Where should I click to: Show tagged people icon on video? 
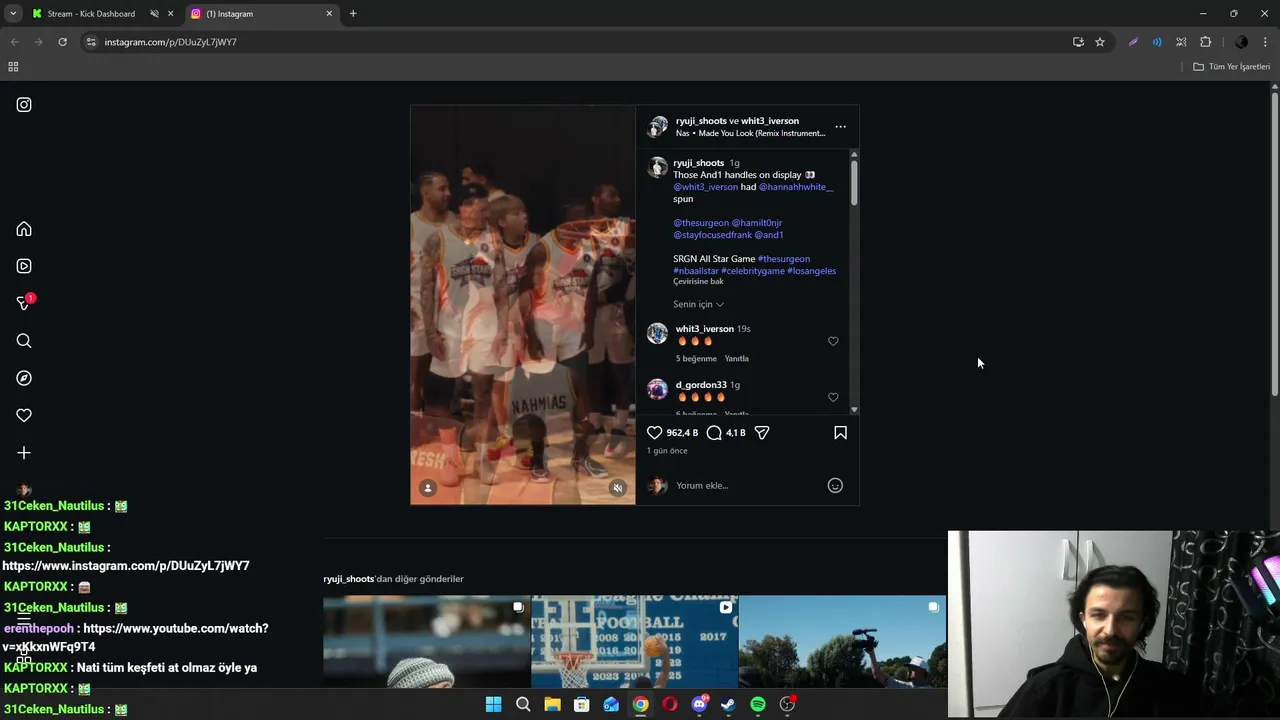click(428, 488)
